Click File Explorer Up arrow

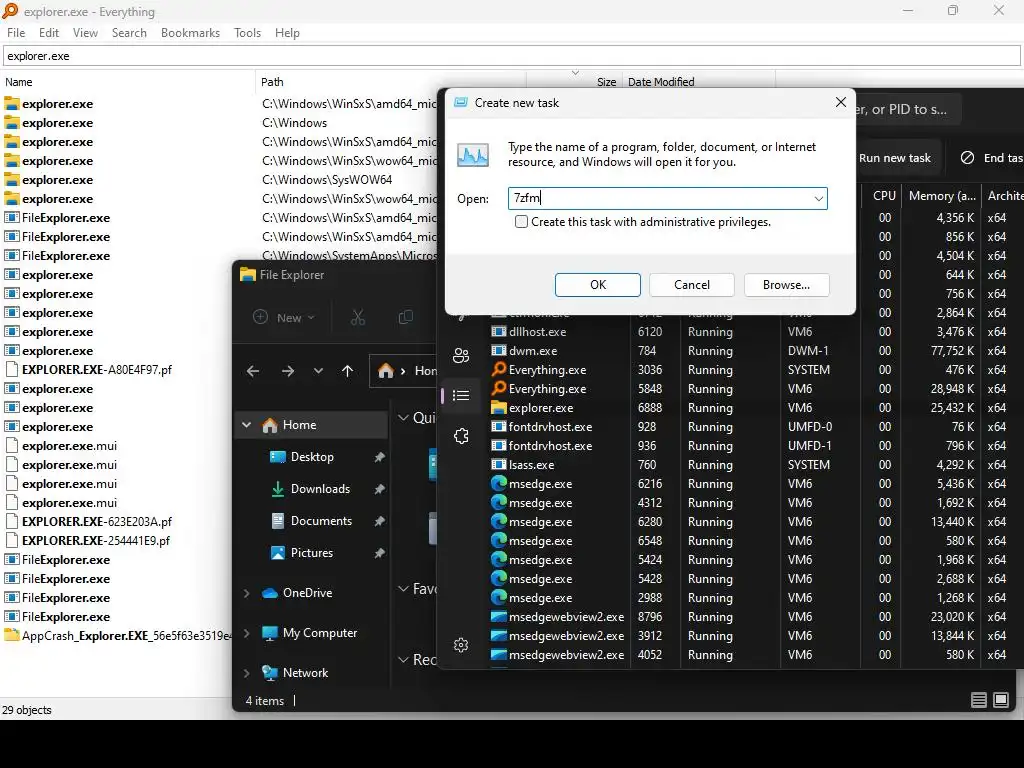347,371
